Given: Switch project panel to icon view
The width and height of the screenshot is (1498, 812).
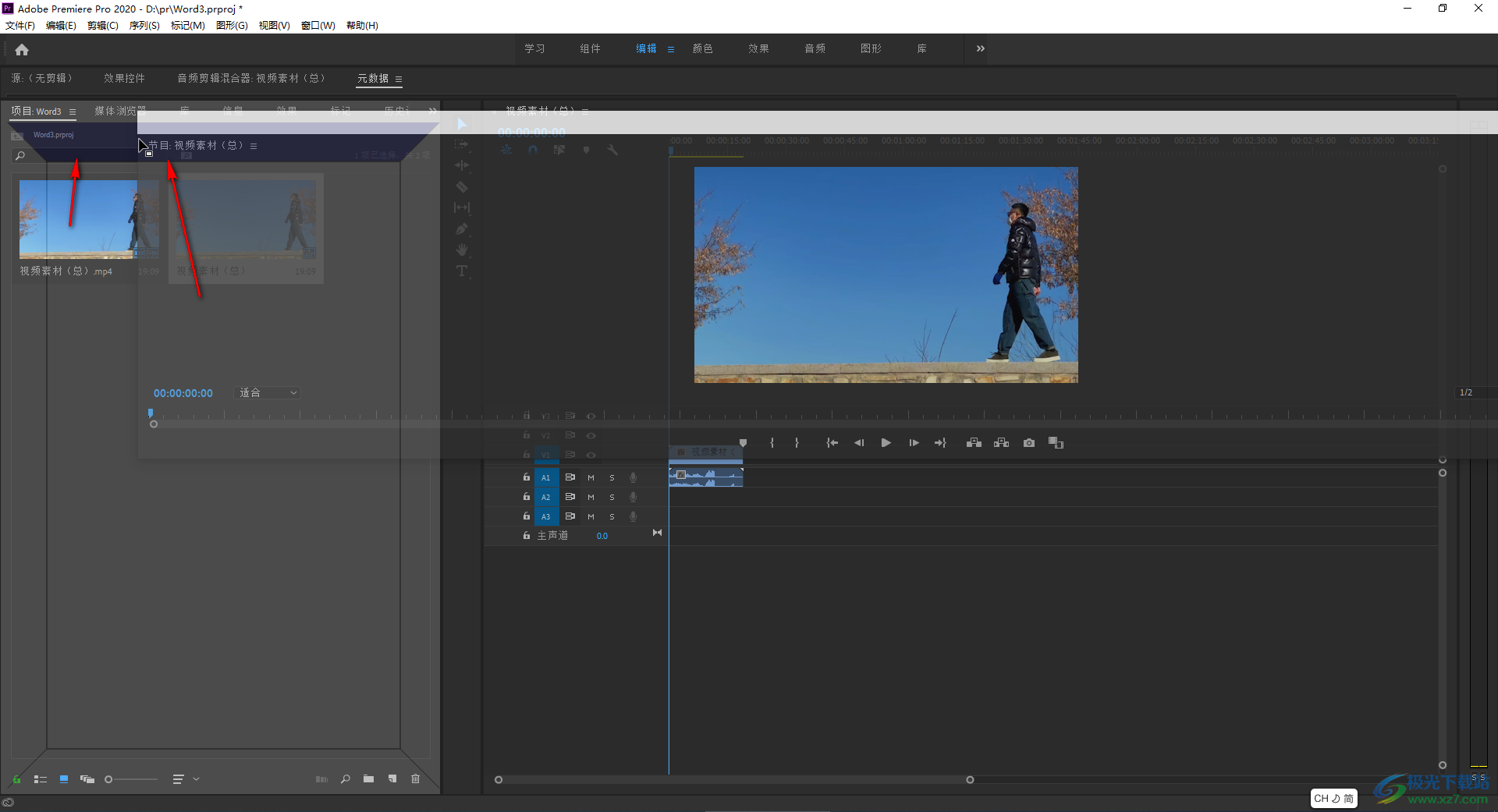Looking at the screenshot, I should pos(64,779).
